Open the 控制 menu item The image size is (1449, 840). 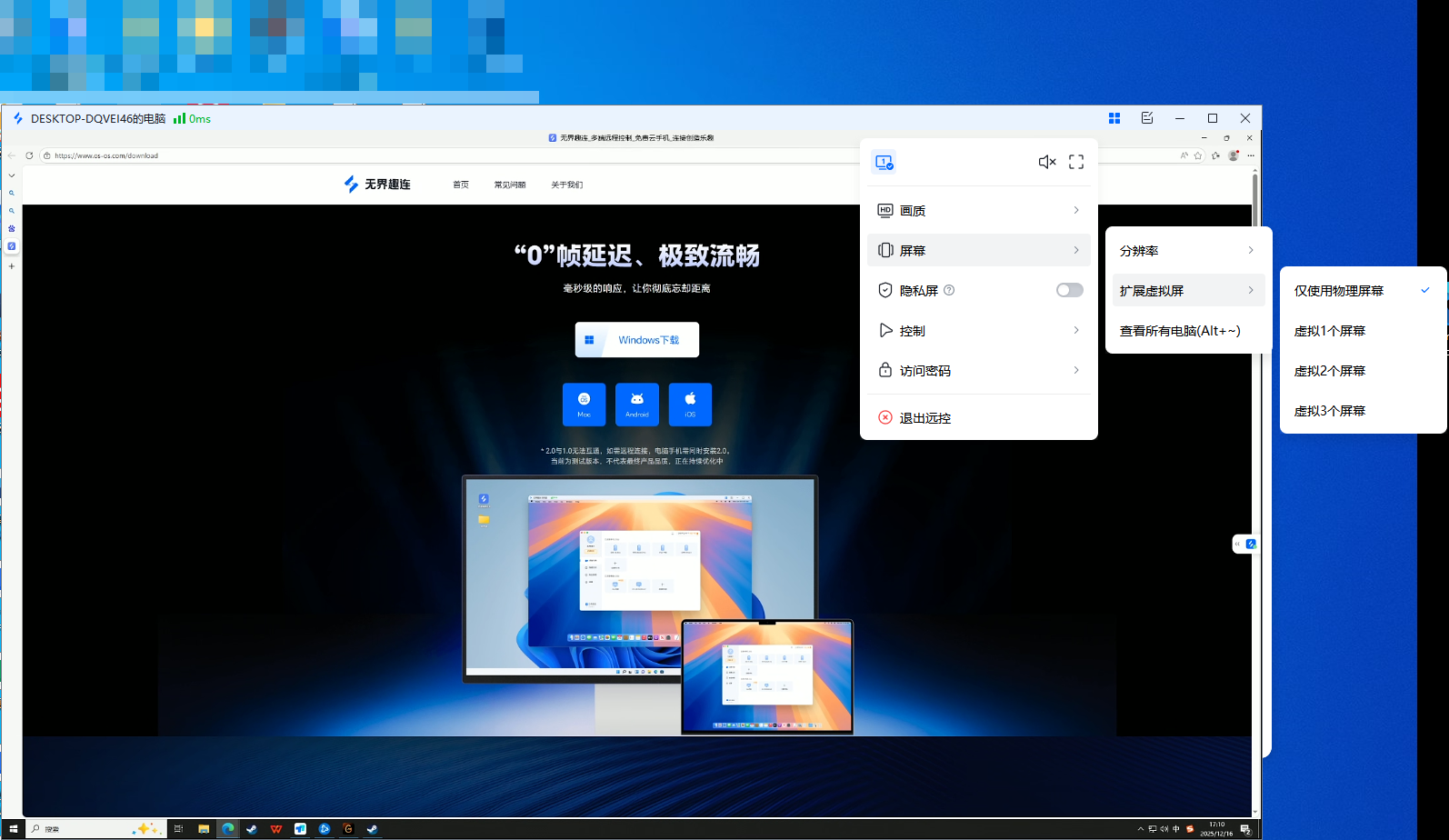pyautogui.click(x=979, y=330)
